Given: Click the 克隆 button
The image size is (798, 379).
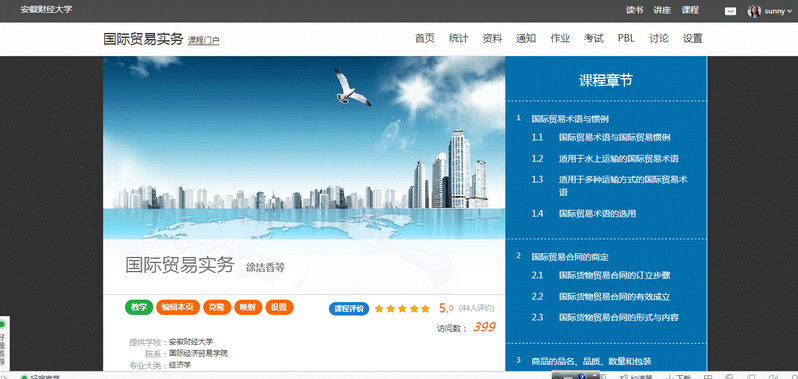Looking at the screenshot, I should [x=217, y=307].
